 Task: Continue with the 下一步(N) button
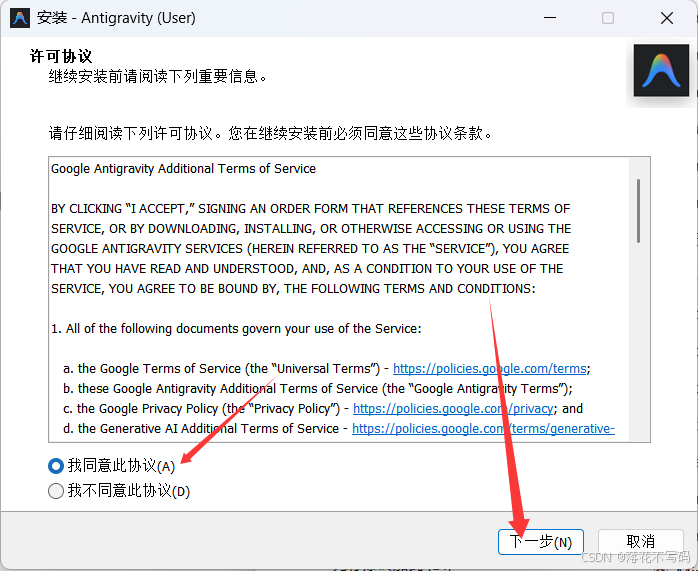pyautogui.click(x=541, y=542)
